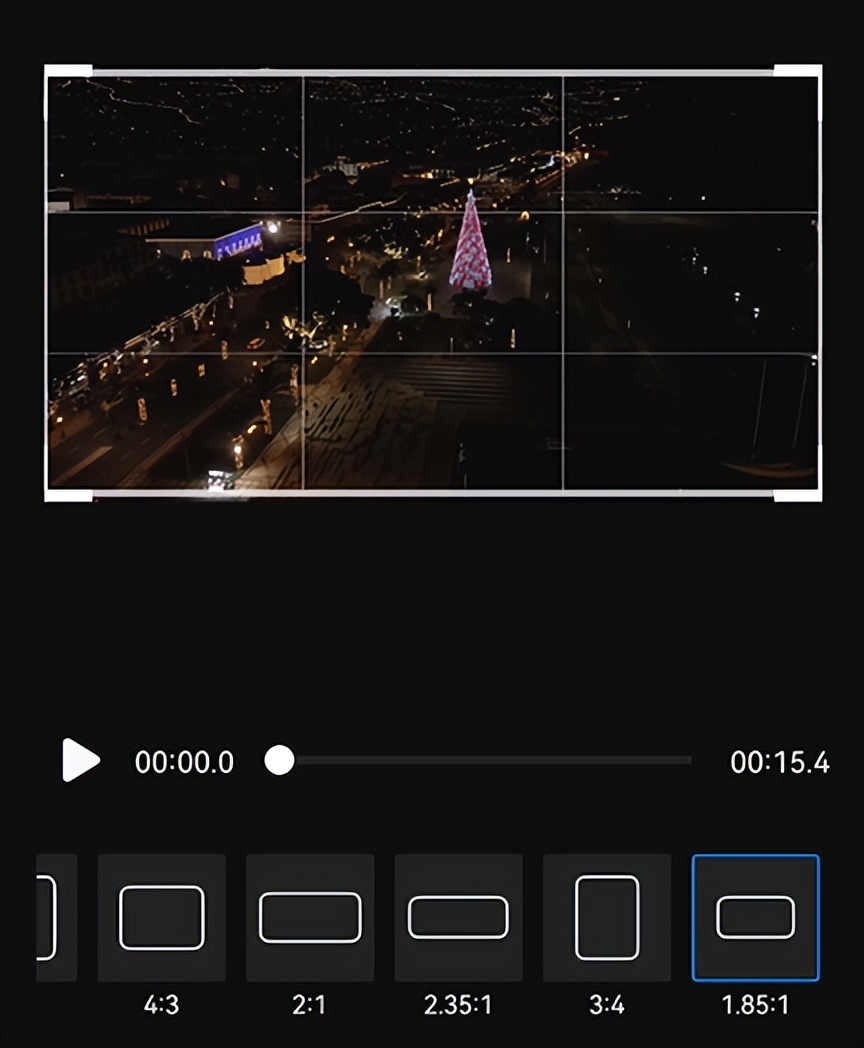
Task: Play the video clip
Action: pyautogui.click(x=81, y=760)
